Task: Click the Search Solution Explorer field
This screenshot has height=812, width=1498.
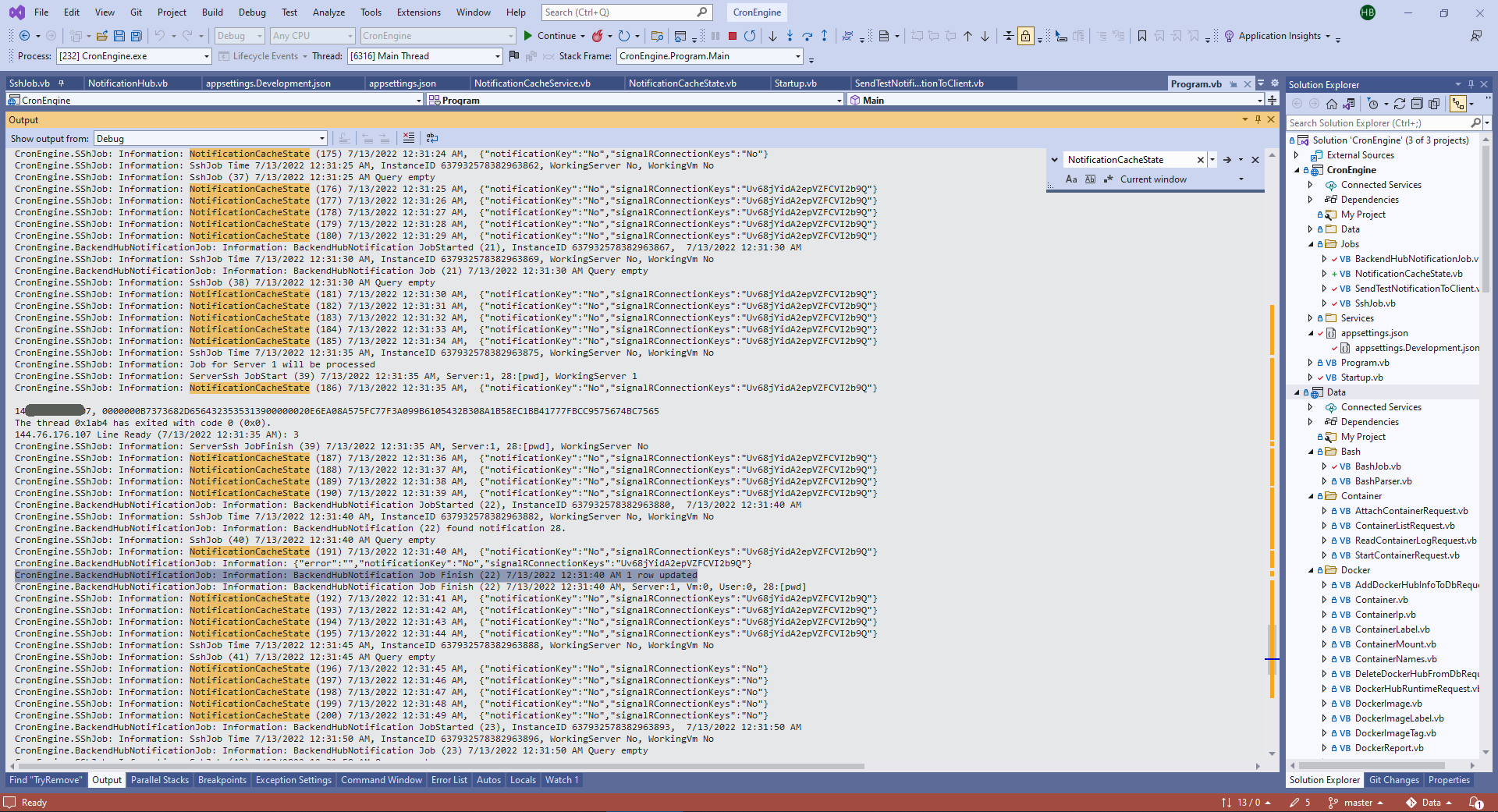Action: point(1378,123)
